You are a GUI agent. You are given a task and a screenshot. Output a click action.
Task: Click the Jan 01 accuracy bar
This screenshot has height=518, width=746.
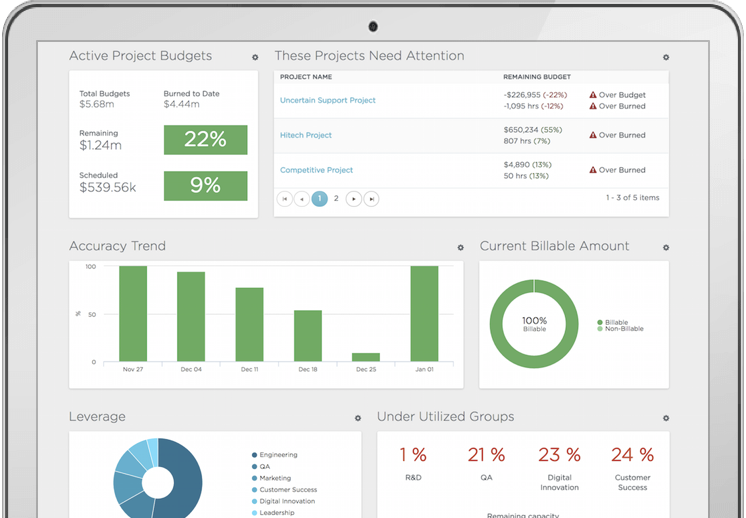pos(424,313)
